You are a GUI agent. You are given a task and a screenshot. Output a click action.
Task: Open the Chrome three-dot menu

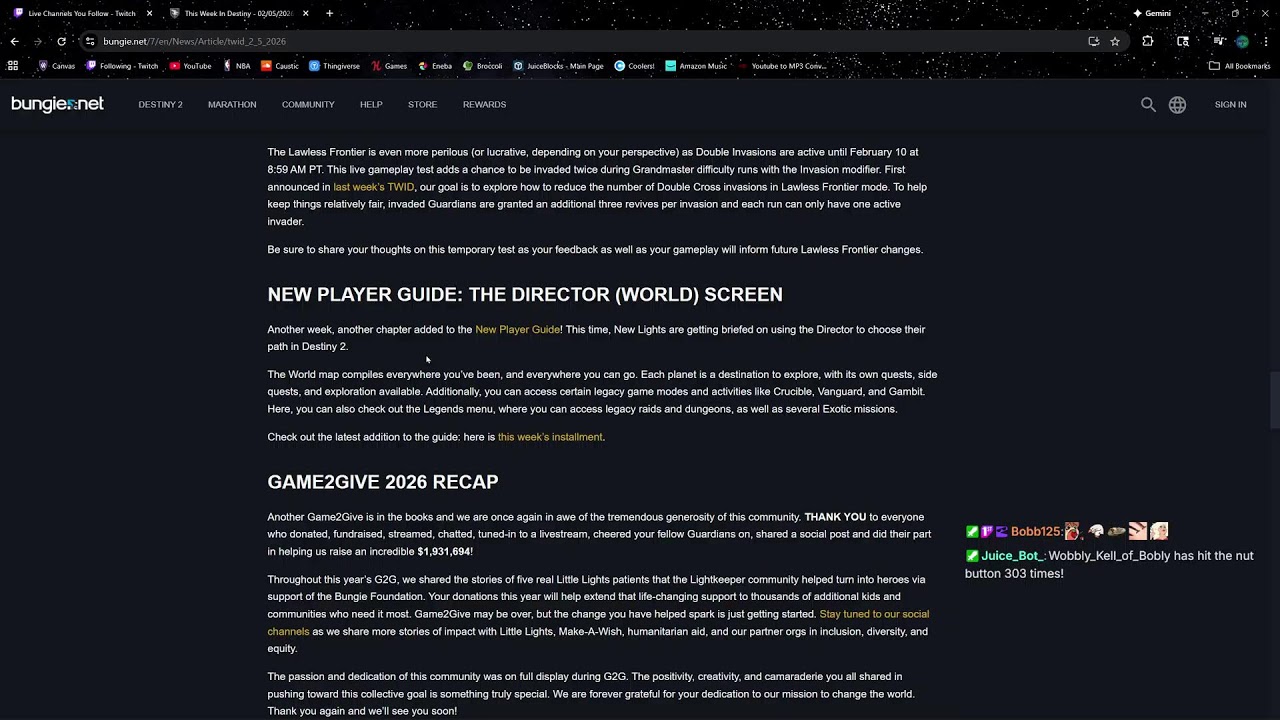1266,41
